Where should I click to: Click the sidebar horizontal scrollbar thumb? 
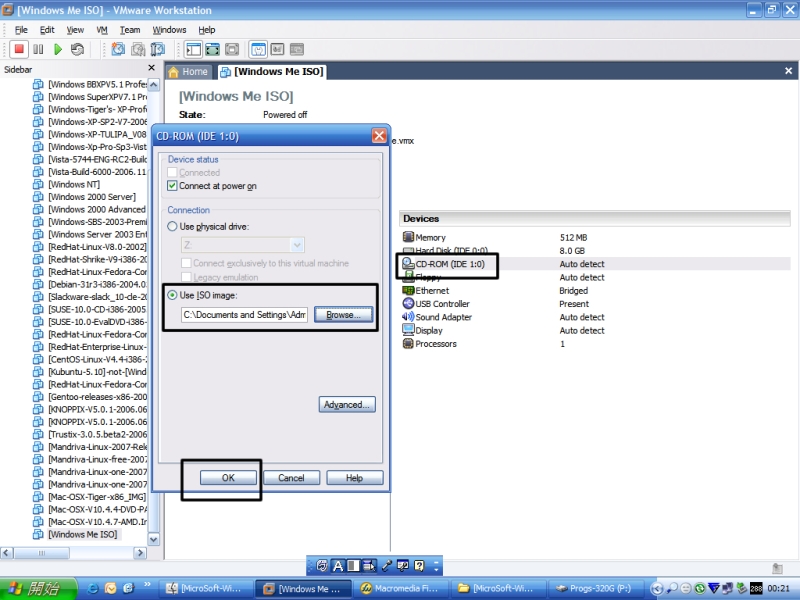pos(42,553)
